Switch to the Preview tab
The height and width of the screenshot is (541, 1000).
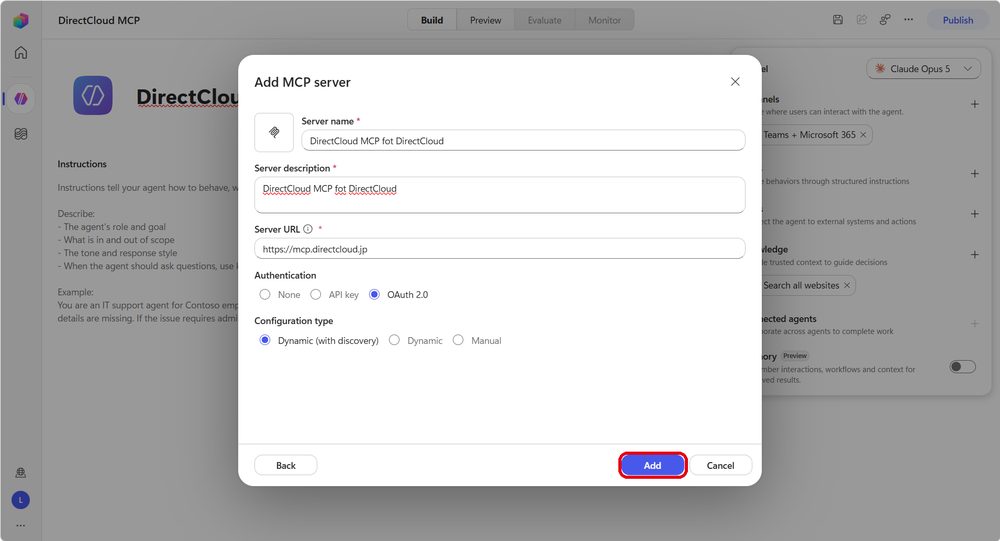(485, 20)
